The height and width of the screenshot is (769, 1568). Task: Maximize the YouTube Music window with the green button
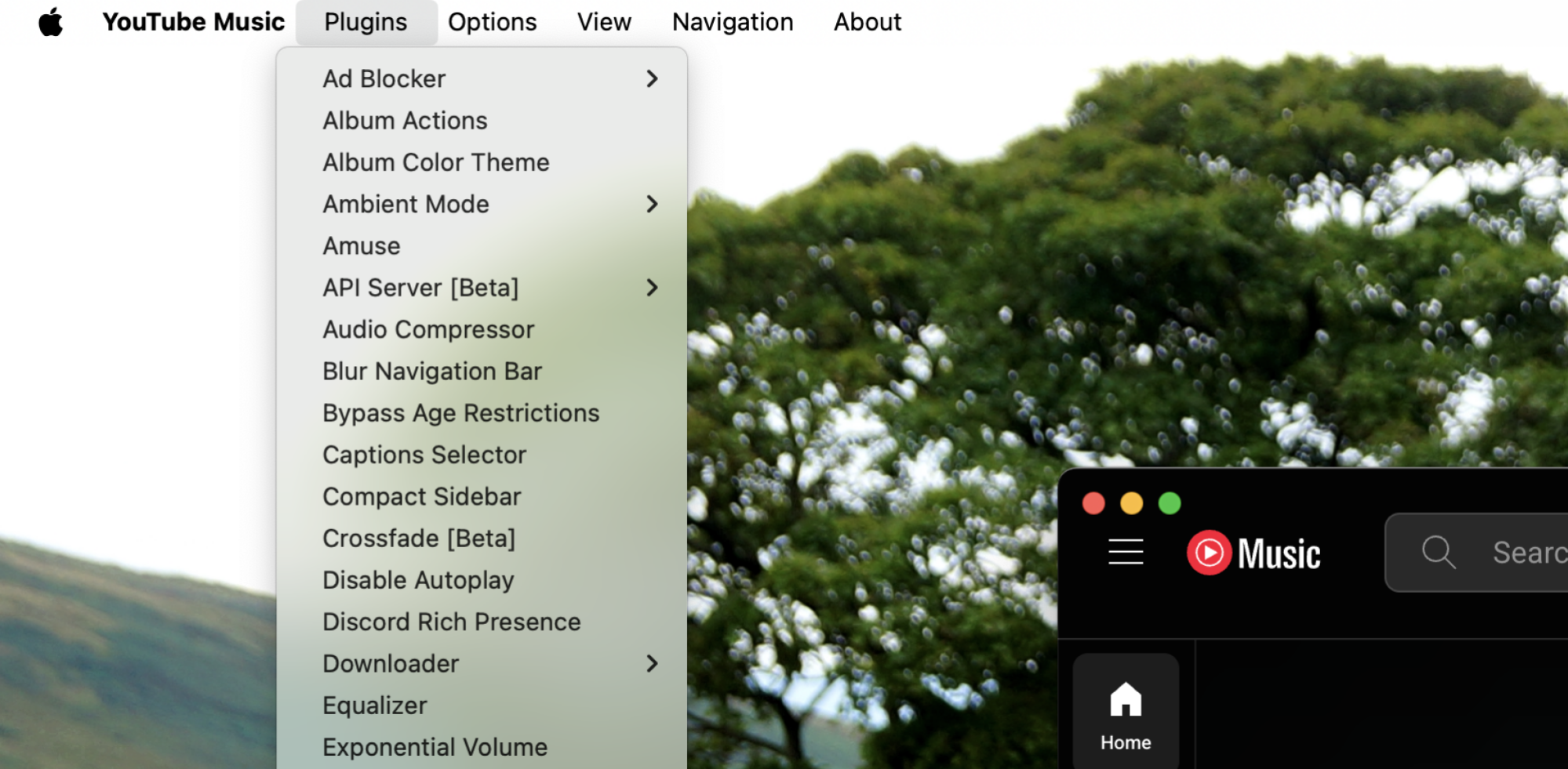point(1170,503)
